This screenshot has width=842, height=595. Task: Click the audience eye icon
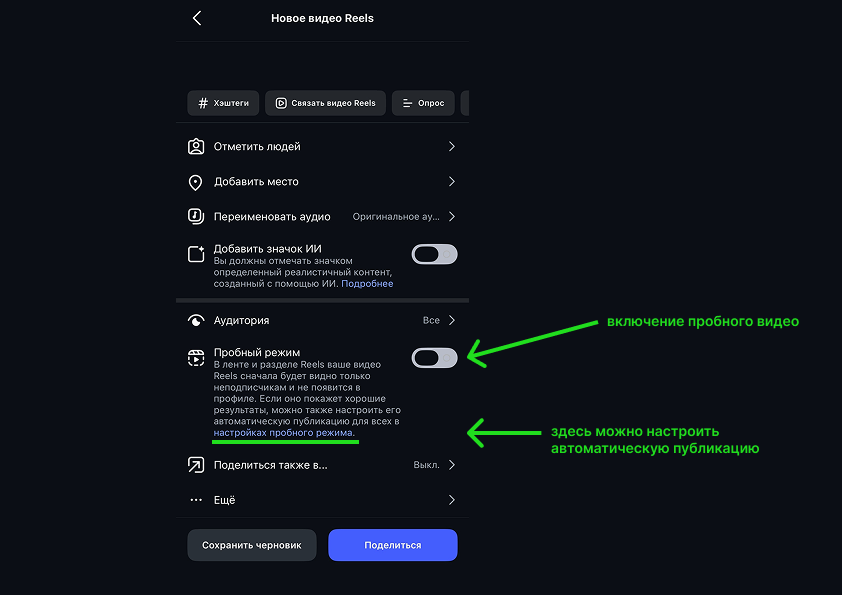(196, 321)
